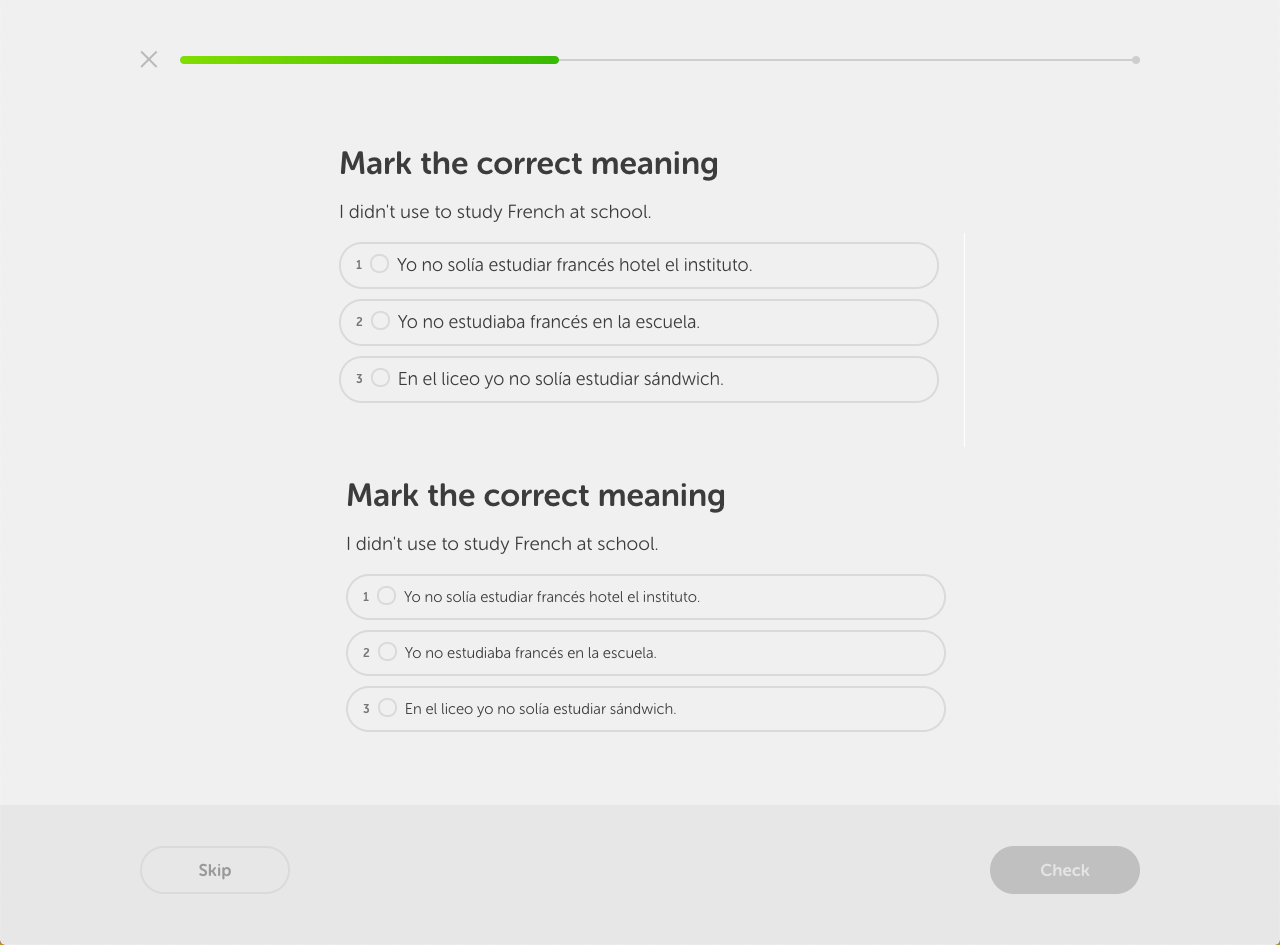Choose 'Yo no solía estudiar francés hotel el instituto'
This screenshot has height=945, width=1280.
point(639,265)
